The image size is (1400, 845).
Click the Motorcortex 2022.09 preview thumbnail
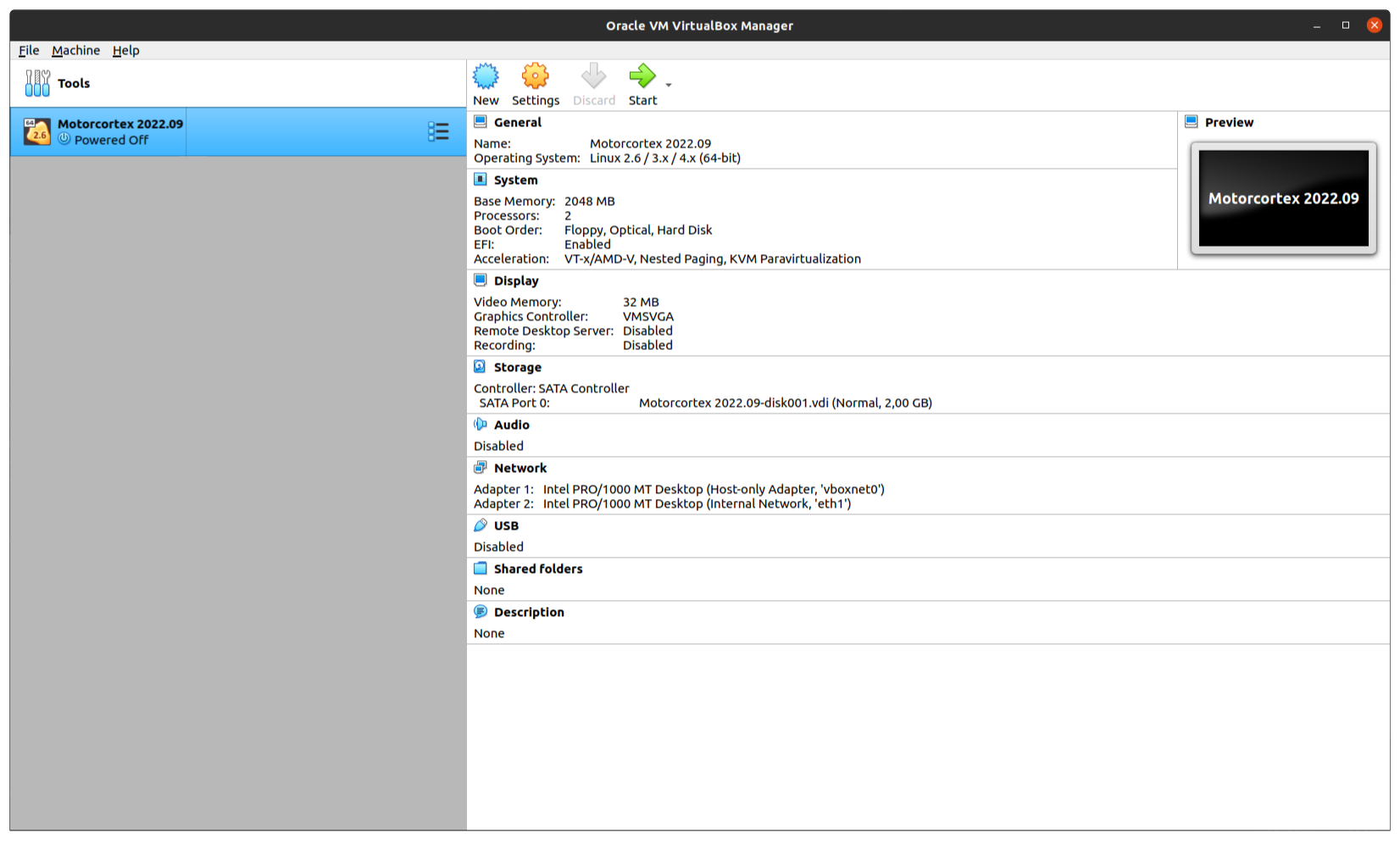point(1283,198)
